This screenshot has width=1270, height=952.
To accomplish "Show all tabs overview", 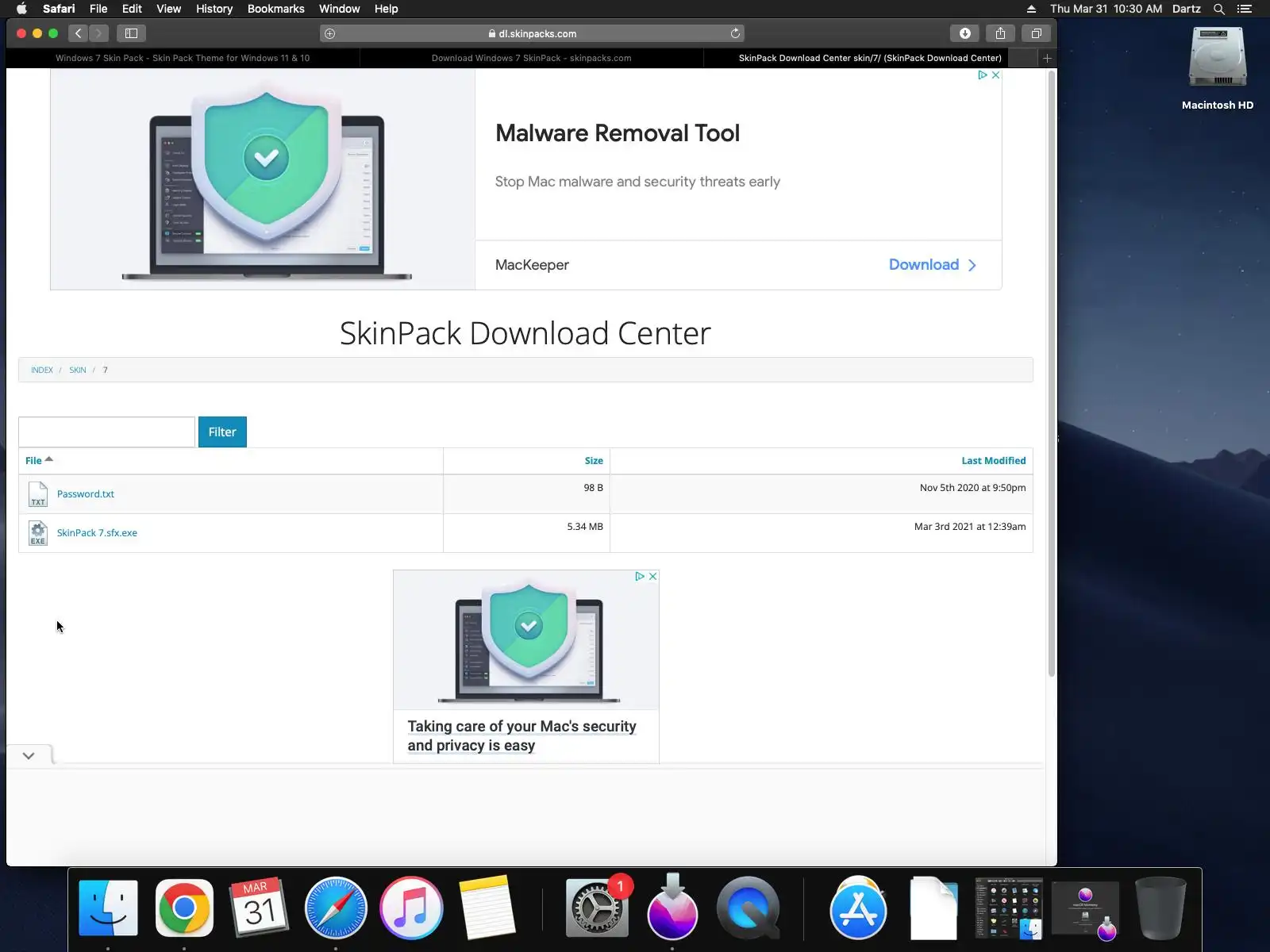I will (1036, 33).
